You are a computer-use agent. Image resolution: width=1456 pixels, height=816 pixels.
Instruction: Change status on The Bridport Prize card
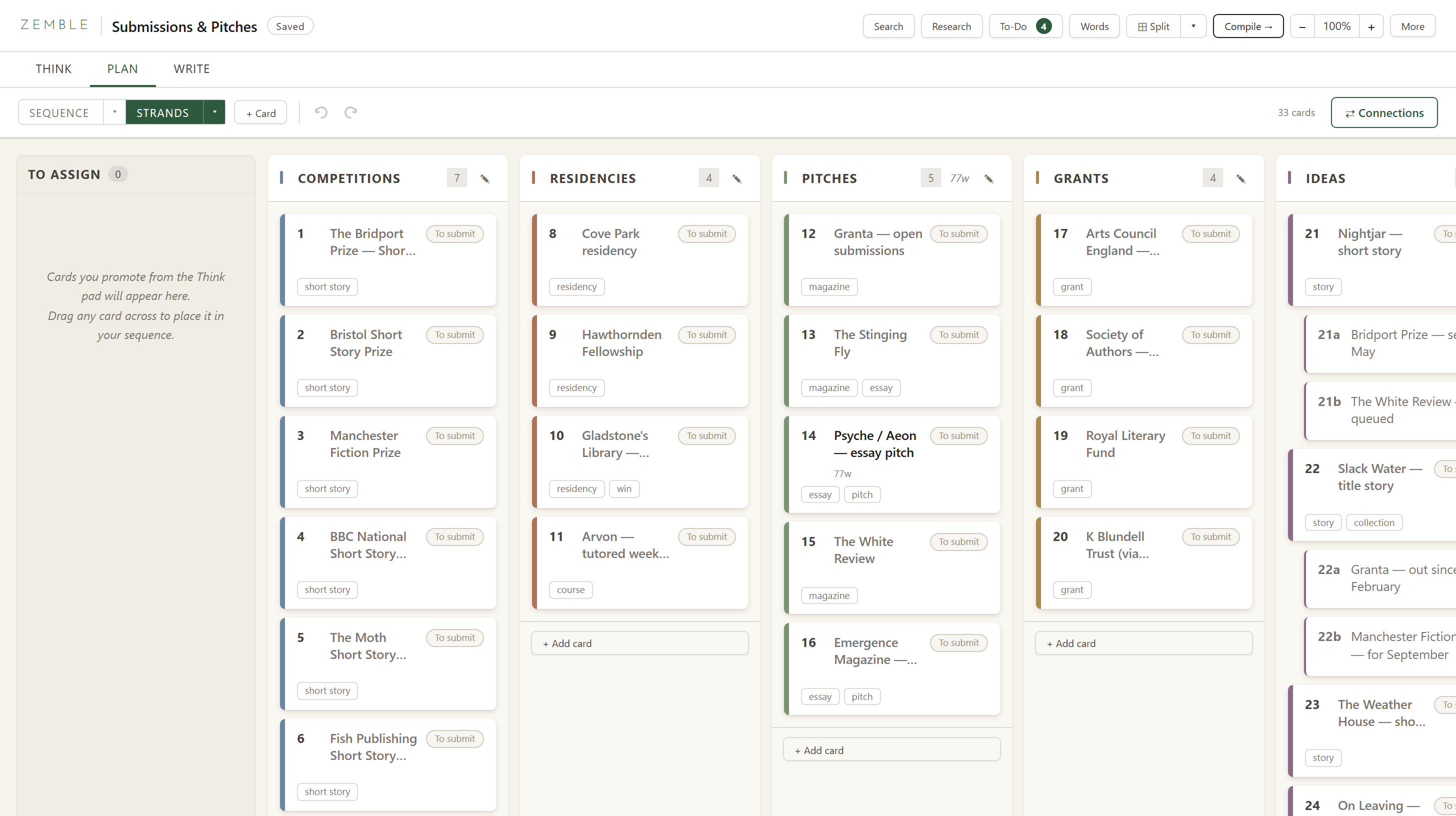[455, 234]
